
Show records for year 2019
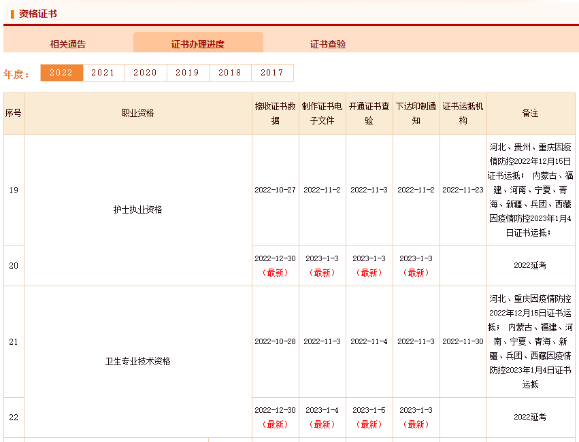click(188, 73)
